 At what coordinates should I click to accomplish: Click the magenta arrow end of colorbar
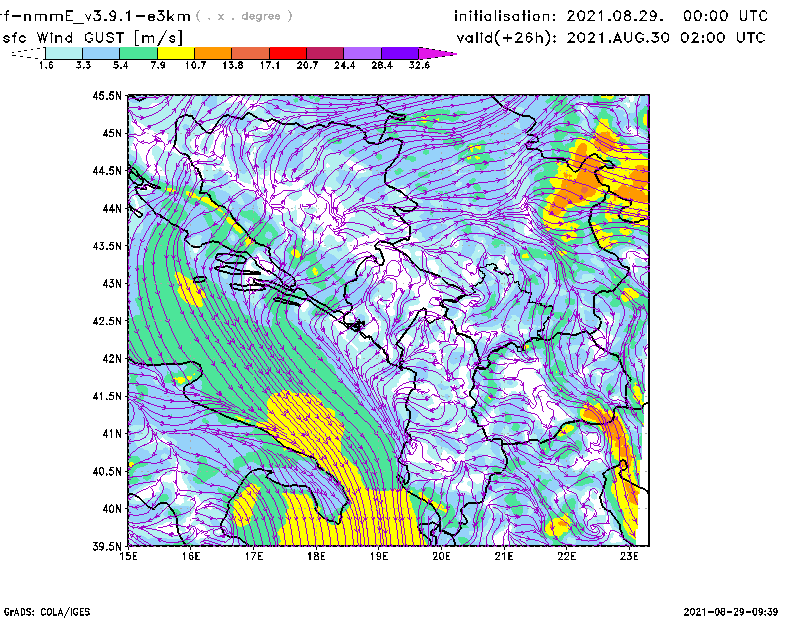(x=437, y=53)
